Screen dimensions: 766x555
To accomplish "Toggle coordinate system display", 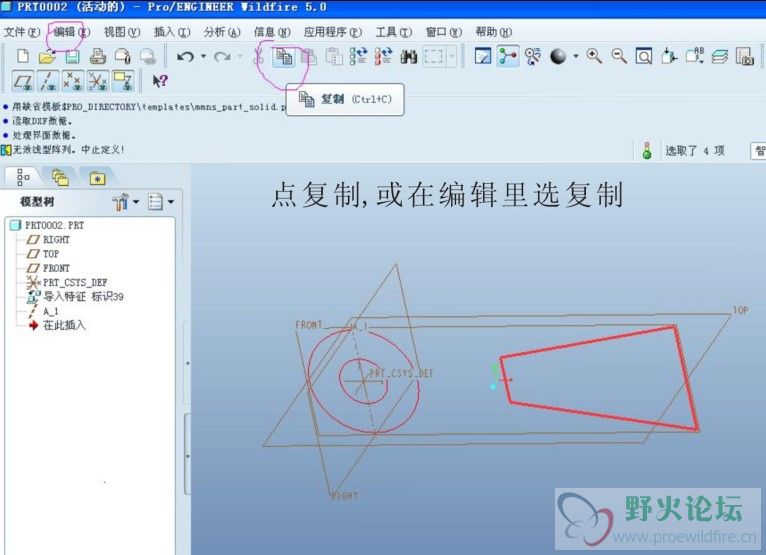I will point(98,81).
